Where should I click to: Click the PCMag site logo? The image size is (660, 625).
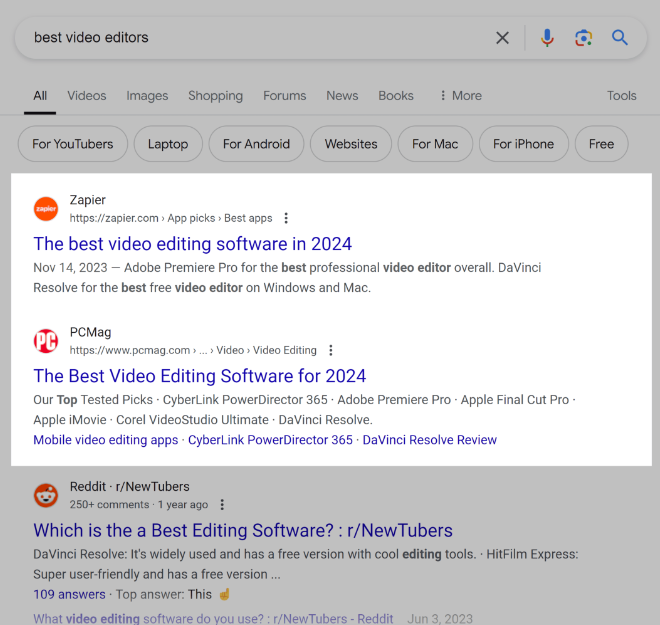pyautogui.click(x=46, y=341)
